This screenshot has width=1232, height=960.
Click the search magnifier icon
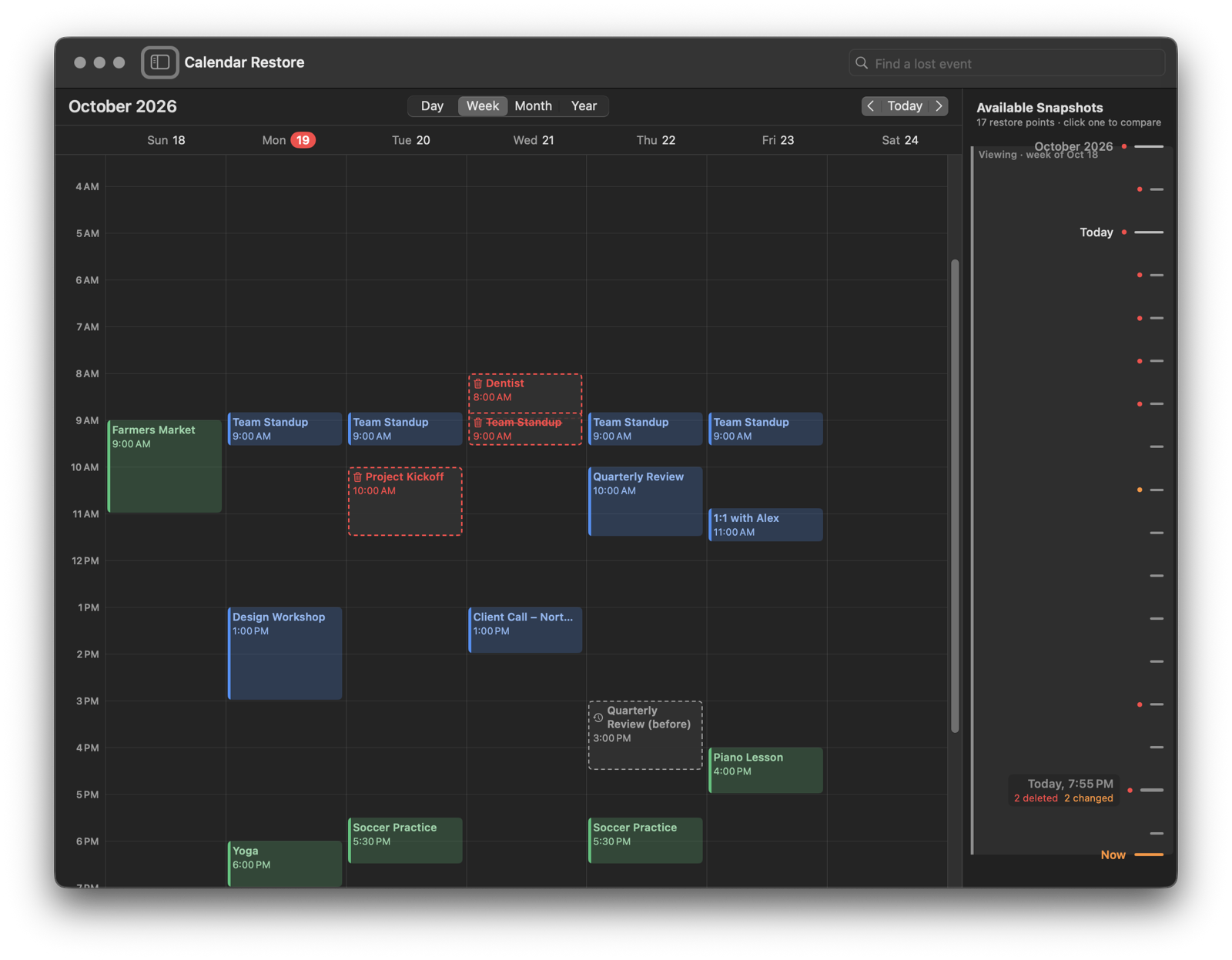(862, 63)
